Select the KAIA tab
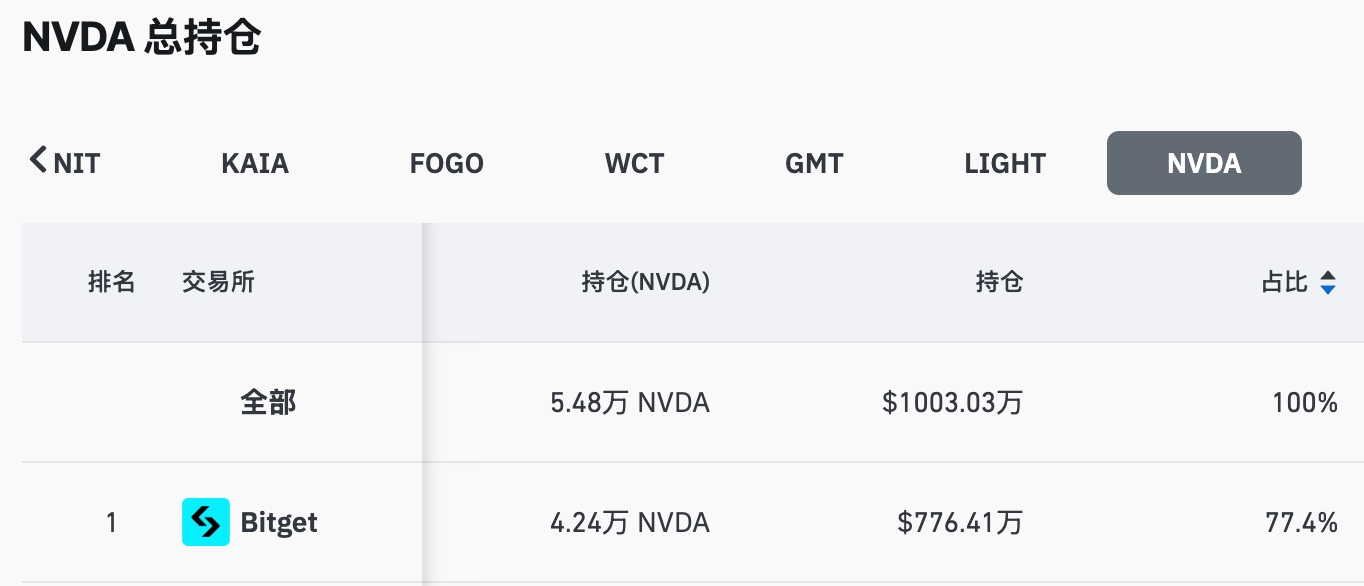This screenshot has width=1364, height=586. [255, 163]
